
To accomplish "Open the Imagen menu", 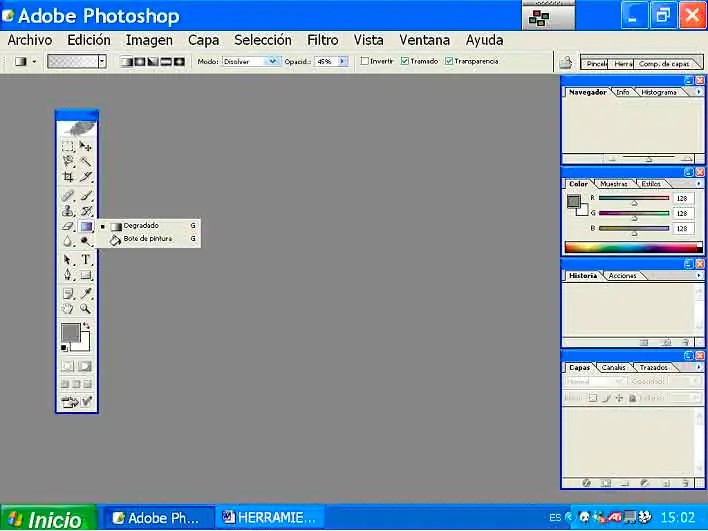I will point(149,40).
